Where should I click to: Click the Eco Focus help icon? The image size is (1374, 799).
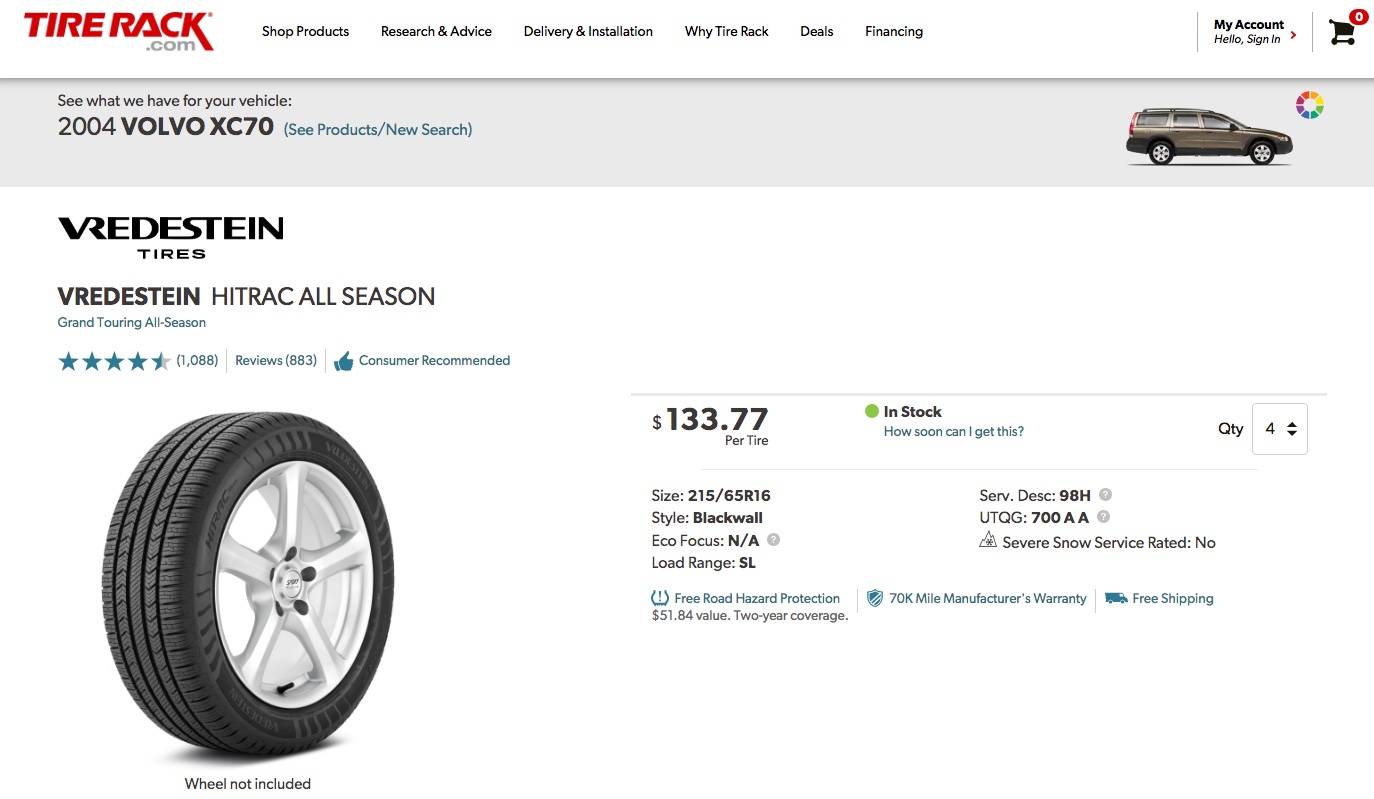click(x=773, y=540)
